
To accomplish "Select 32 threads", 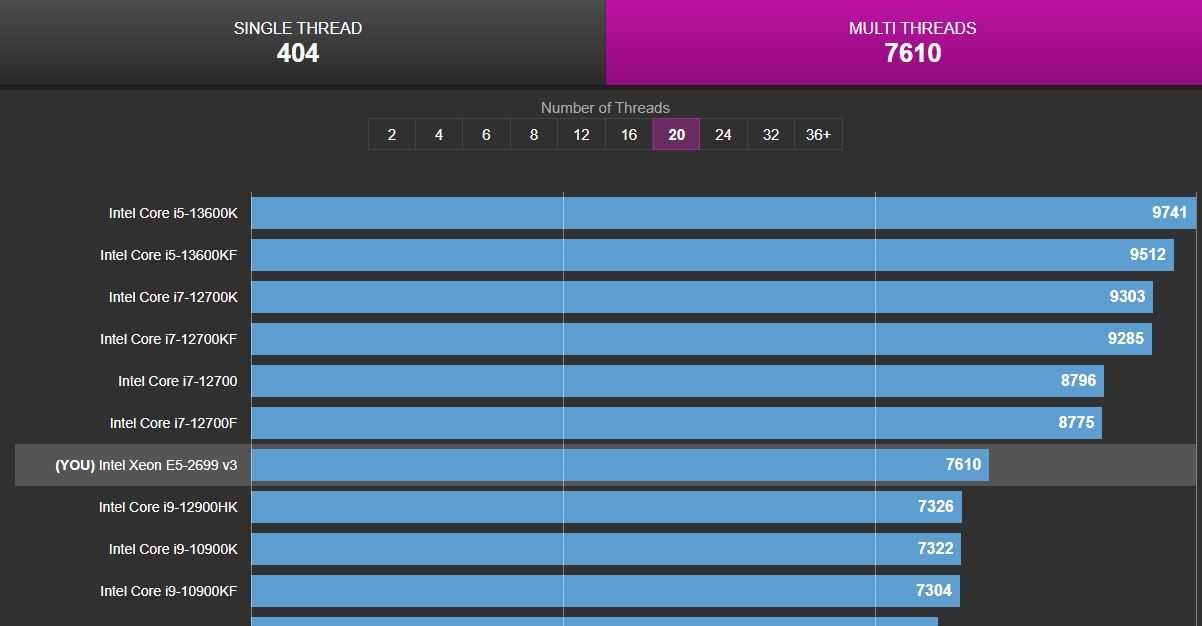I will click(x=771, y=134).
